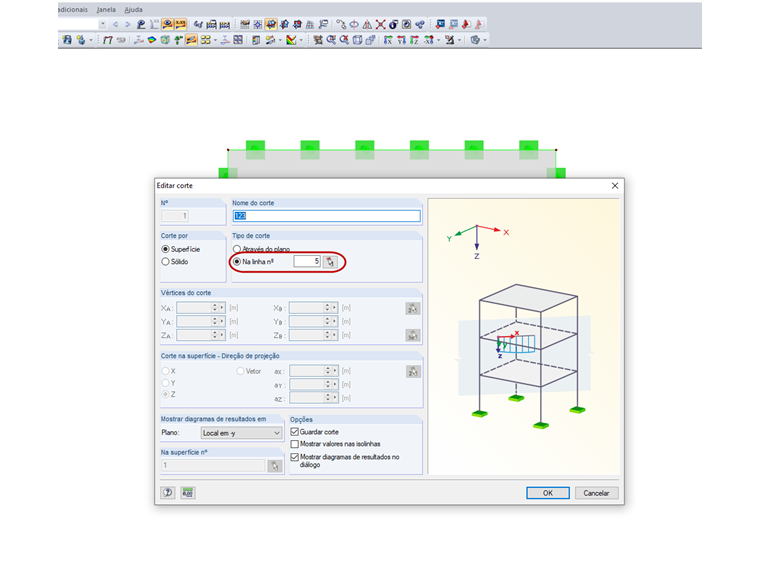Viewport: 760px width, 570px height.
Task: Click the ZB field spinner arrows
Action: click(327, 335)
